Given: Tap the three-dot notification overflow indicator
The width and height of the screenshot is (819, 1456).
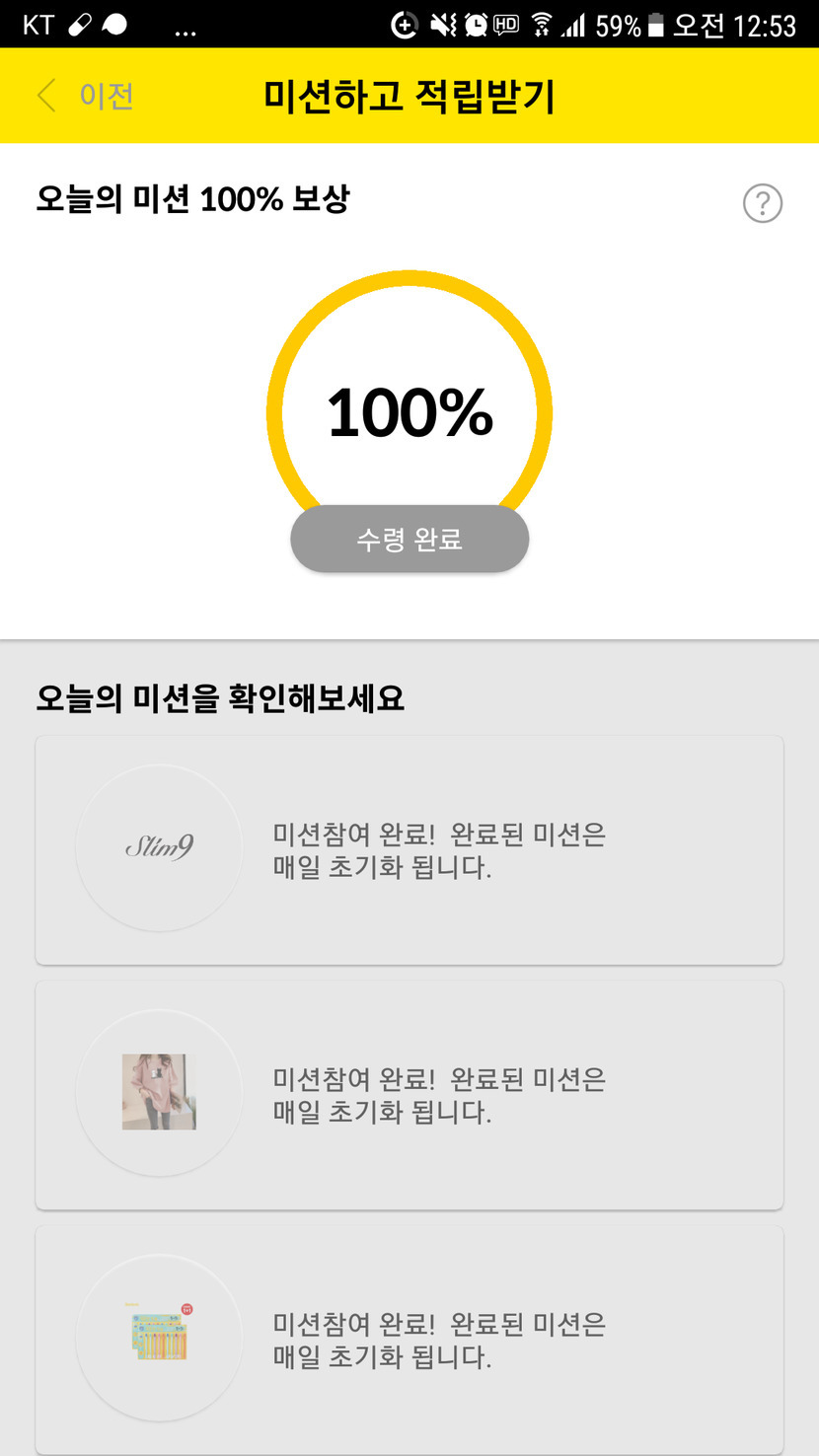Looking at the screenshot, I should click(x=185, y=30).
